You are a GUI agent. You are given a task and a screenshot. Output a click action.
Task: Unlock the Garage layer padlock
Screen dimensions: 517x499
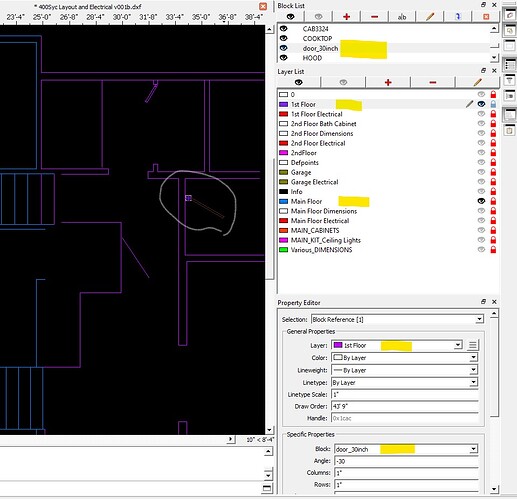click(493, 172)
